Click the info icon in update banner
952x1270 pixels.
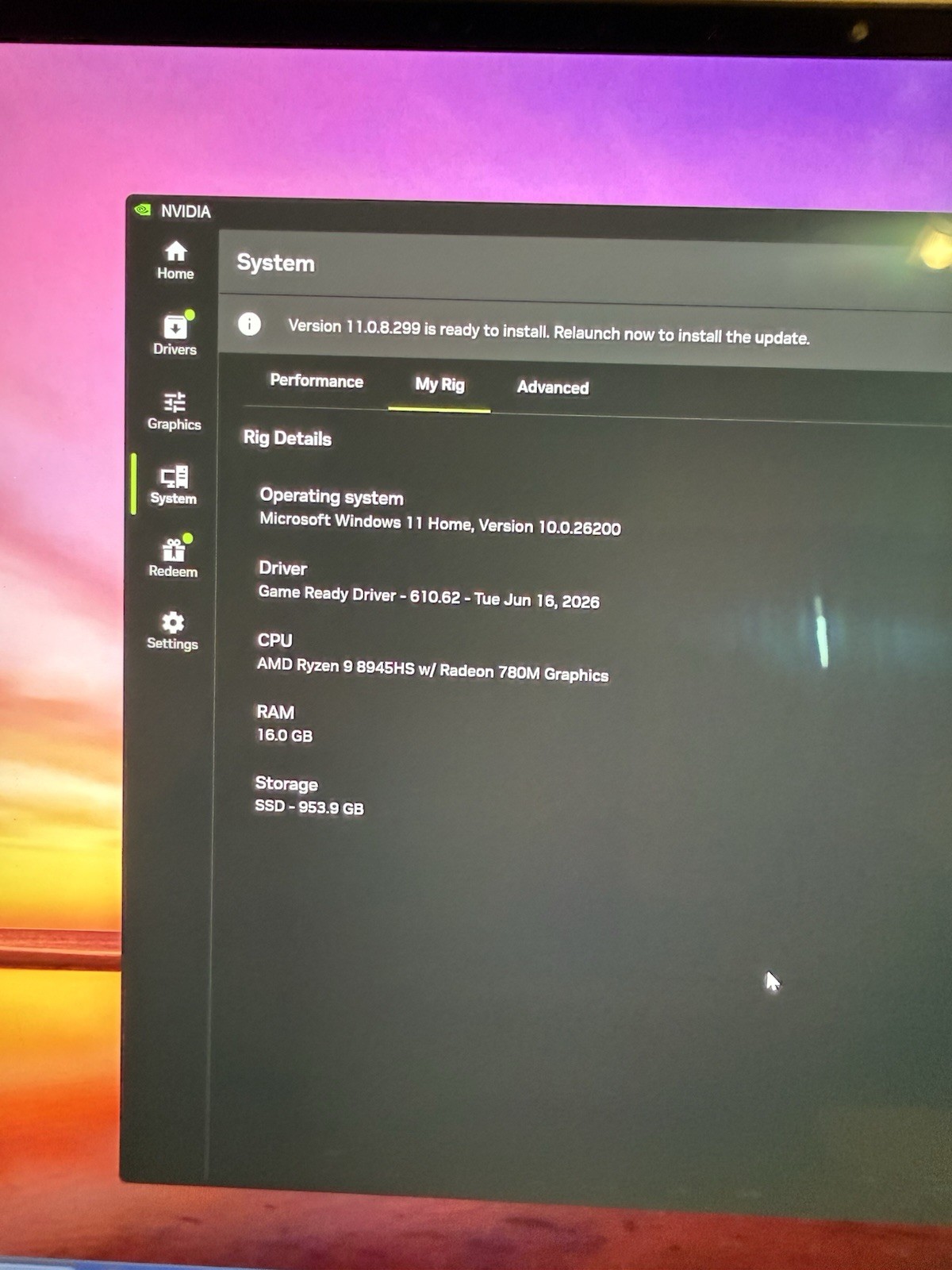pyautogui.click(x=249, y=324)
